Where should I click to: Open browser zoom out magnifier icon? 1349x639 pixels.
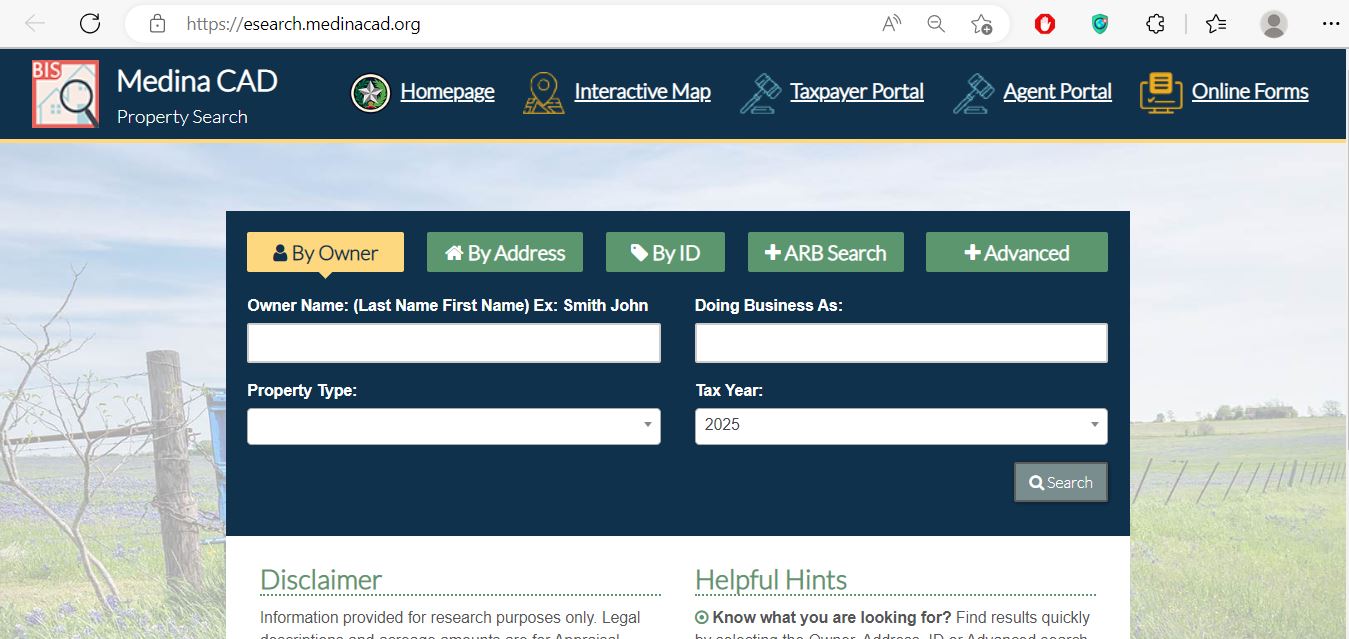(x=936, y=24)
